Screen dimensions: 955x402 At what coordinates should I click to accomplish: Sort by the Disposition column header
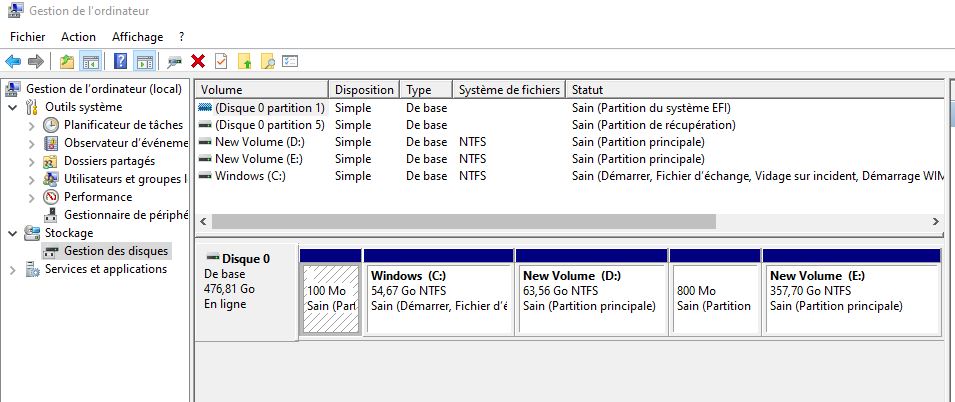coord(364,90)
